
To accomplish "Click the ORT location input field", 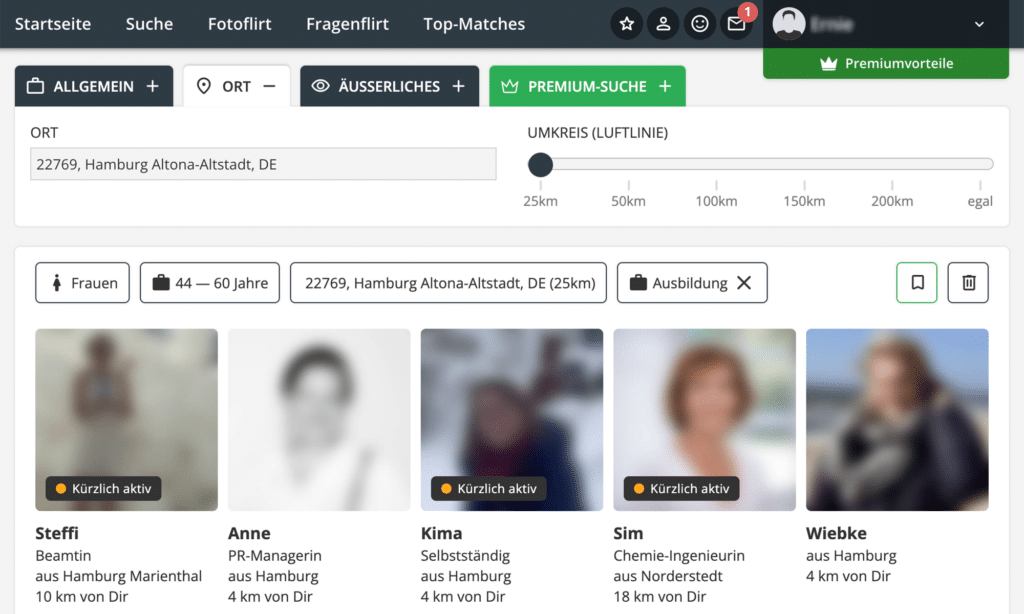I will (262, 163).
